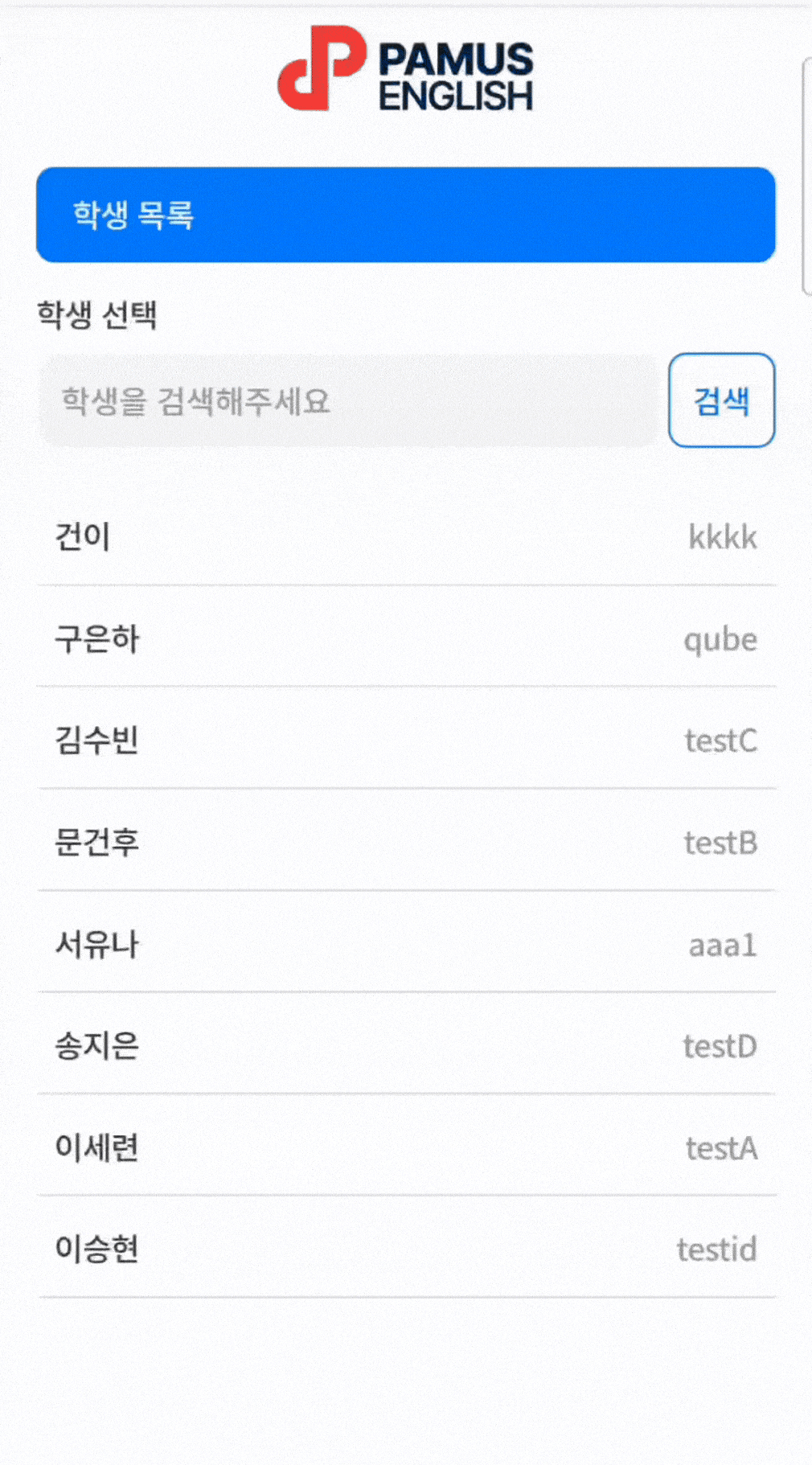Image resolution: width=812 pixels, height=1465 pixels.
Task: Select student 건이 from the list
Action: coord(83,536)
